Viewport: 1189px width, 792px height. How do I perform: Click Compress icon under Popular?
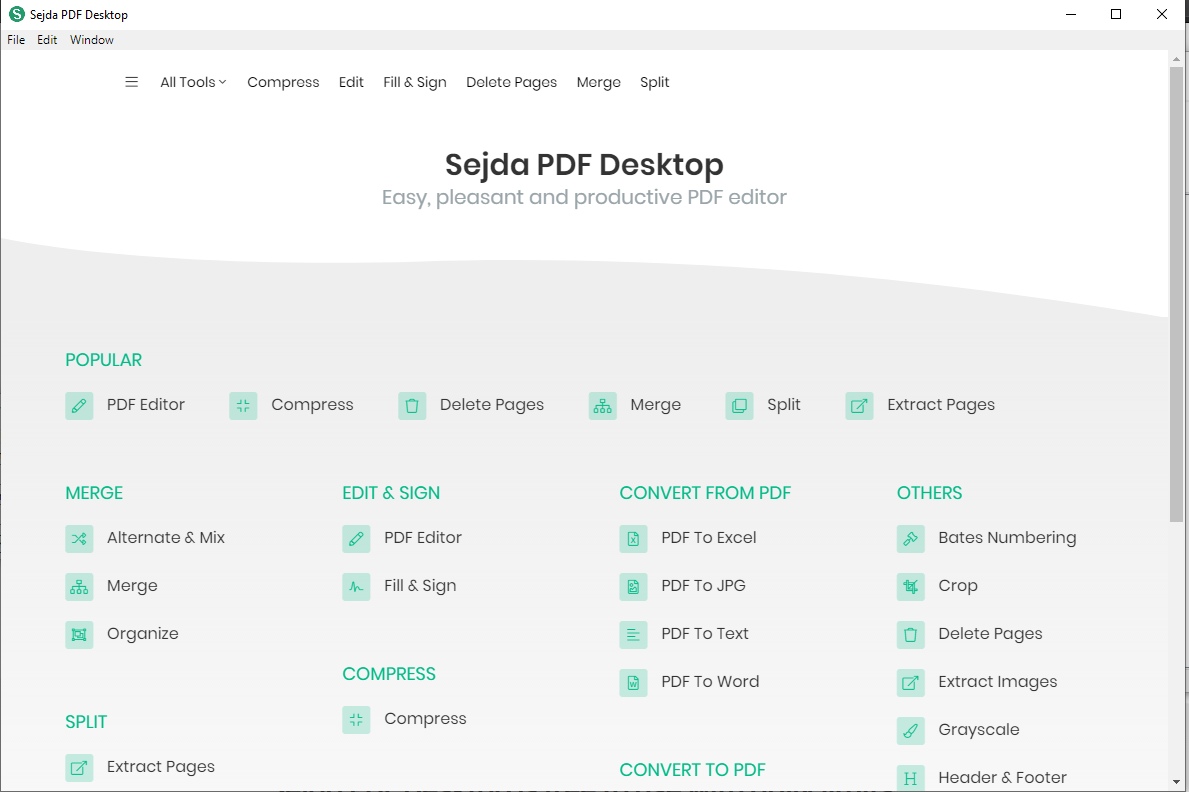pos(243,406)
